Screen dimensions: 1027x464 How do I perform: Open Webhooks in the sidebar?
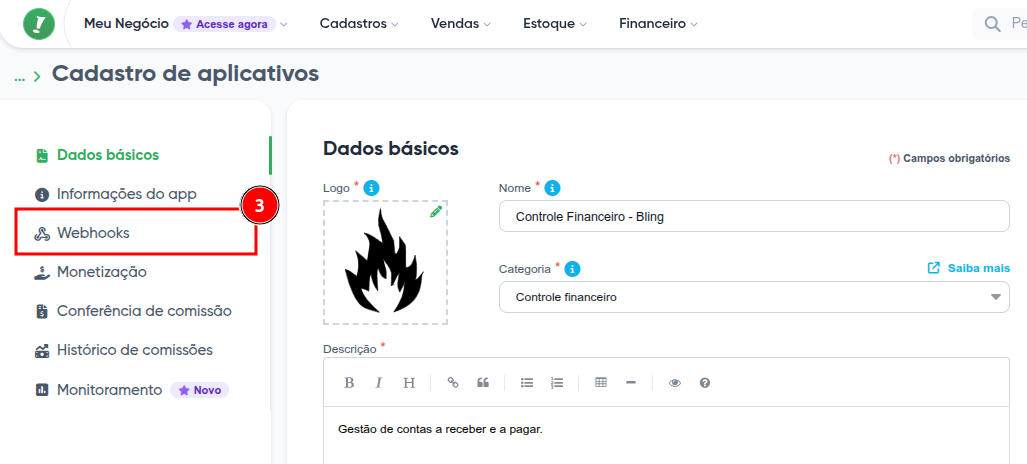coord(94,233)
